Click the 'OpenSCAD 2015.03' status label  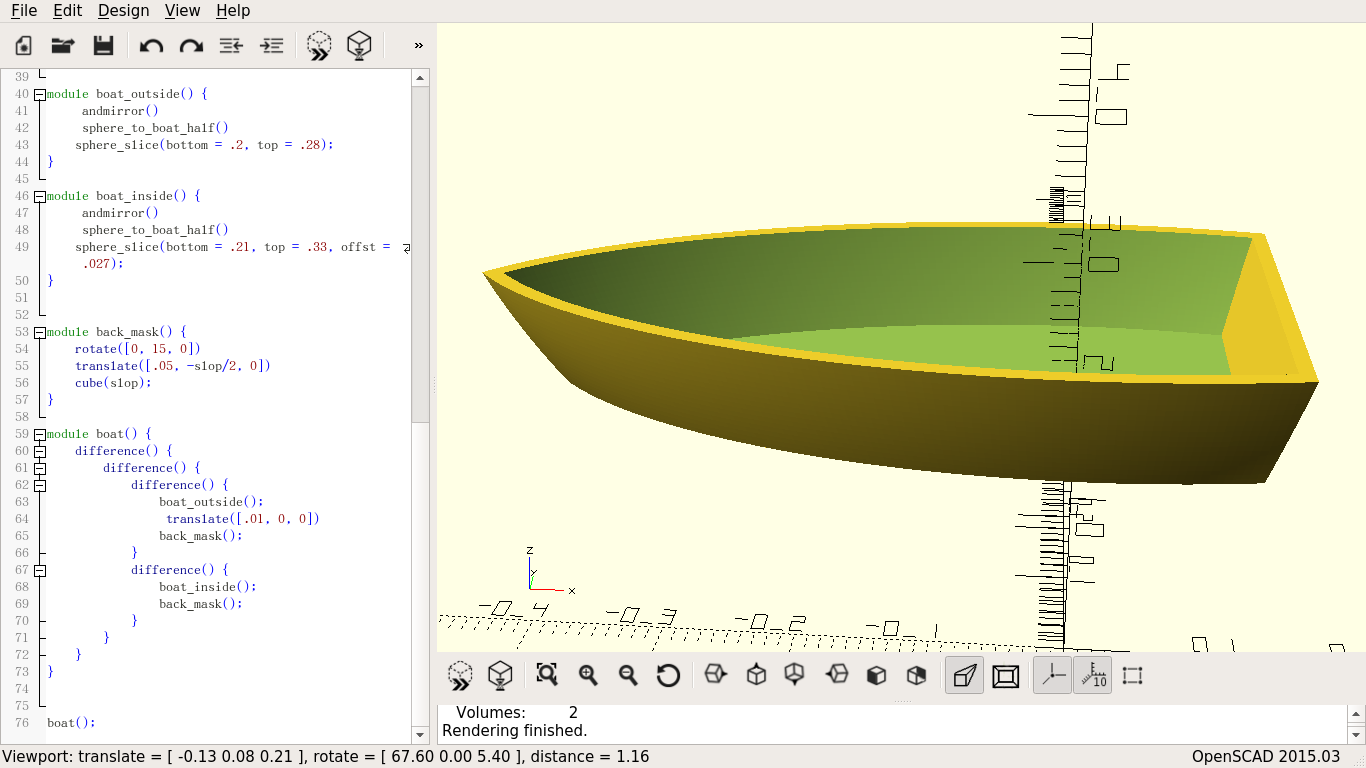(x=1266, y=757)
